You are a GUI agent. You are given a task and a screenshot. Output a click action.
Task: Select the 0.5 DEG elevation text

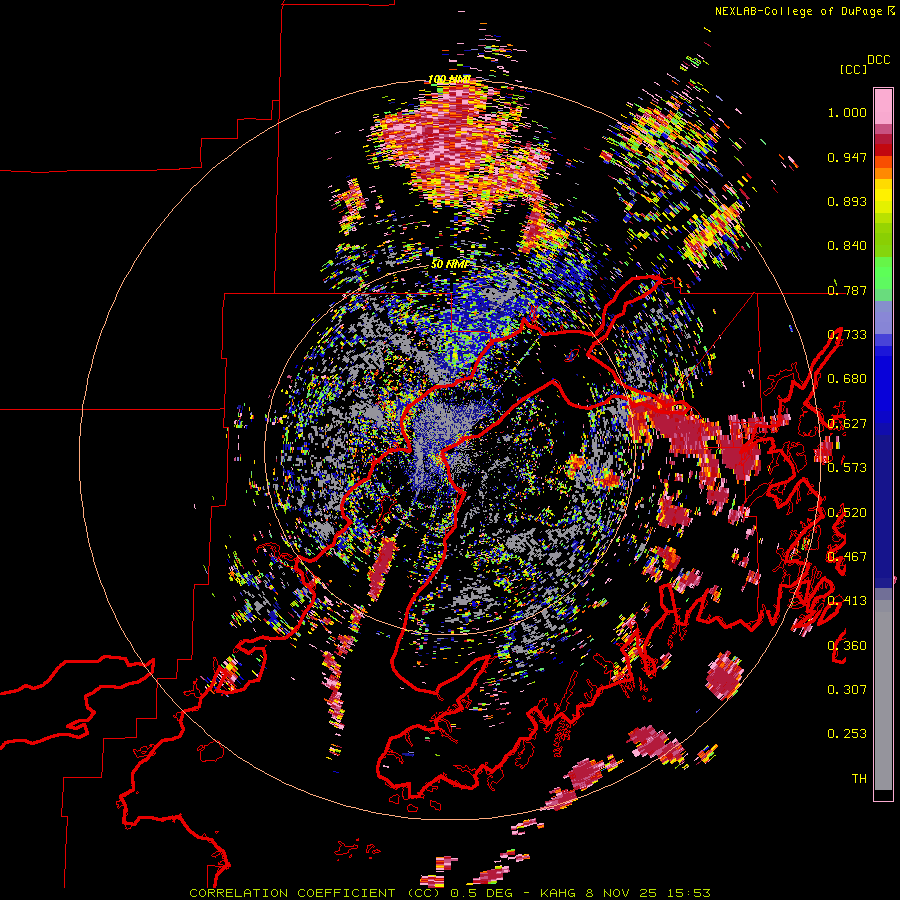[483, 893]
